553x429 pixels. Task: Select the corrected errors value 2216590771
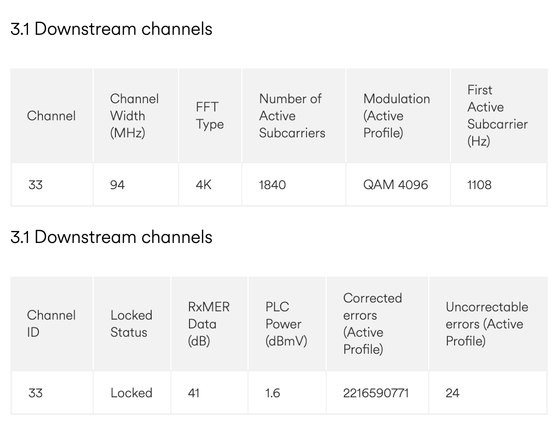[376, 393]
